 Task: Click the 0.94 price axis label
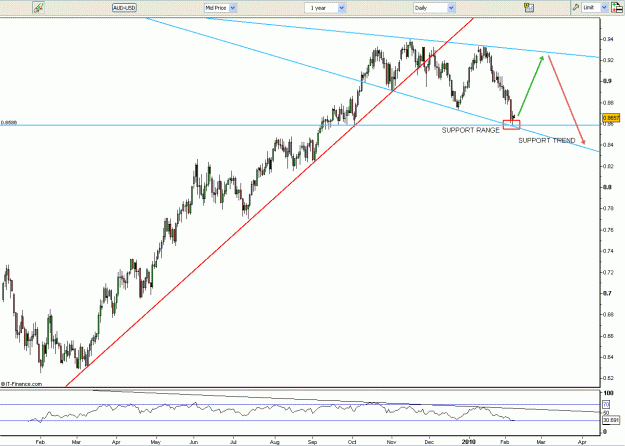(608, 39)
